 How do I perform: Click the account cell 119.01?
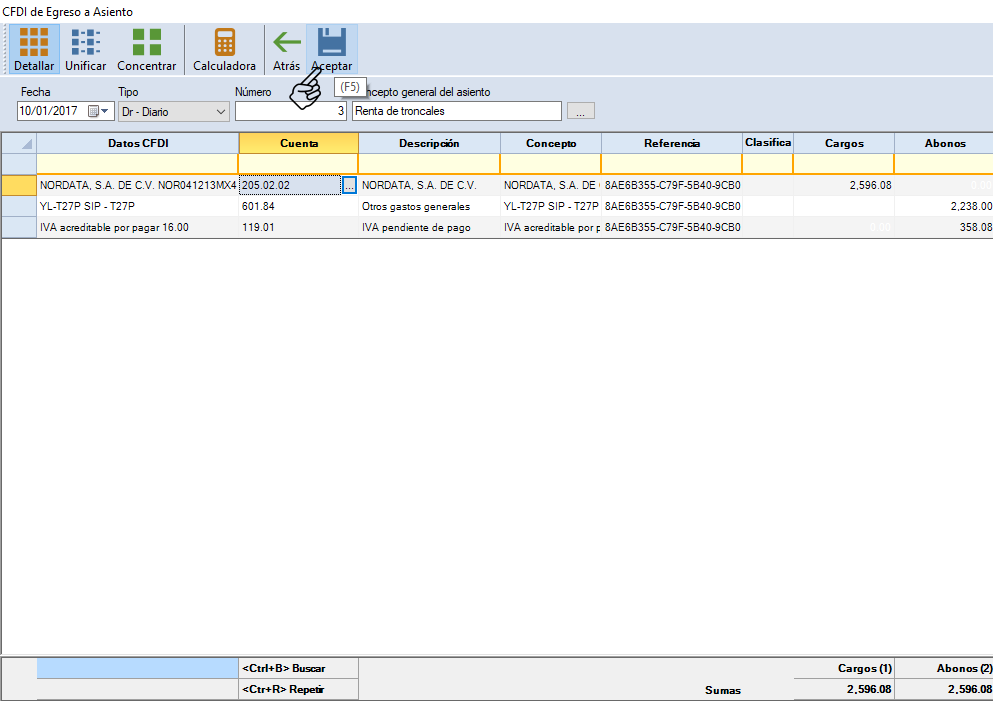(298, 227)
